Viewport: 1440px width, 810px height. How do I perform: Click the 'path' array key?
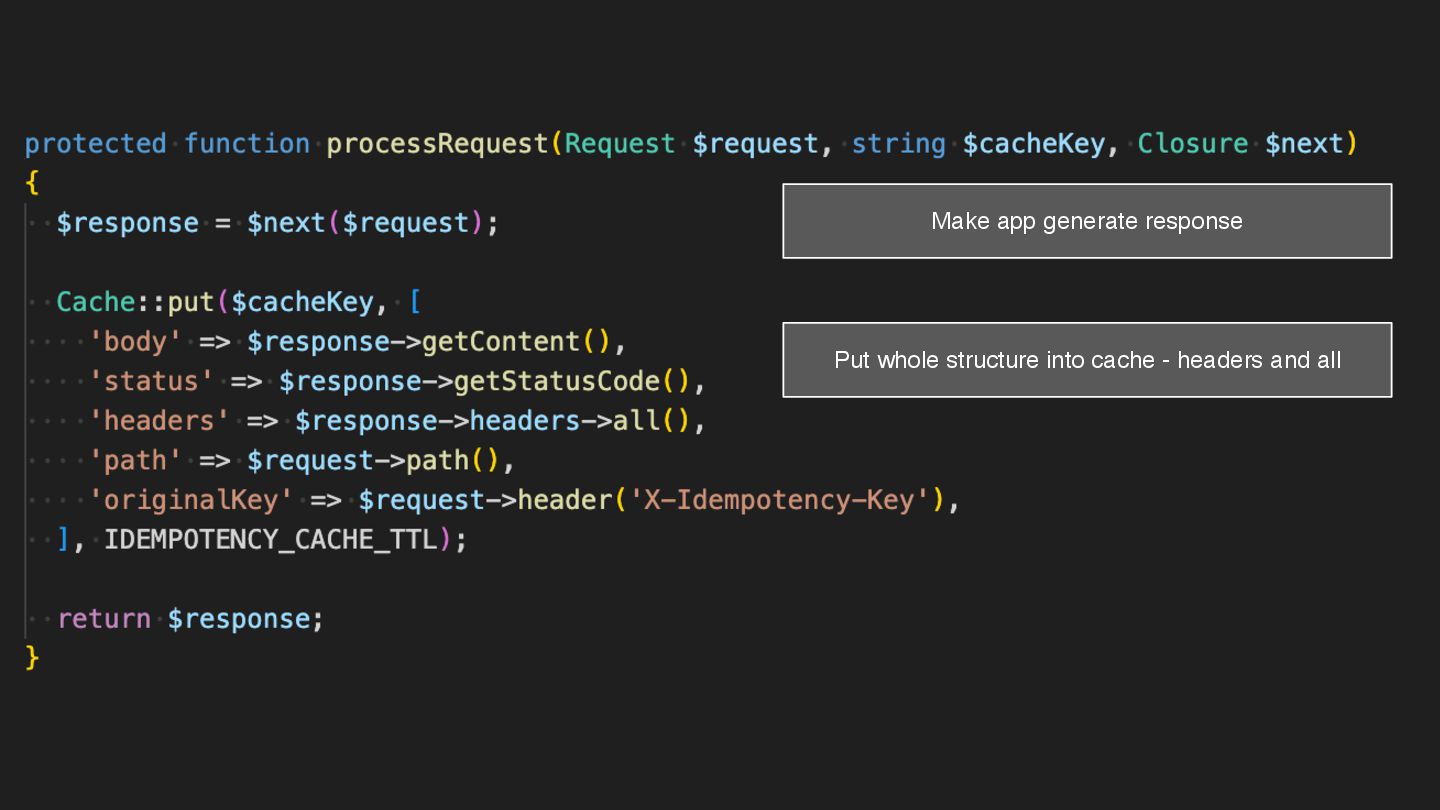[x=136, y=461]
